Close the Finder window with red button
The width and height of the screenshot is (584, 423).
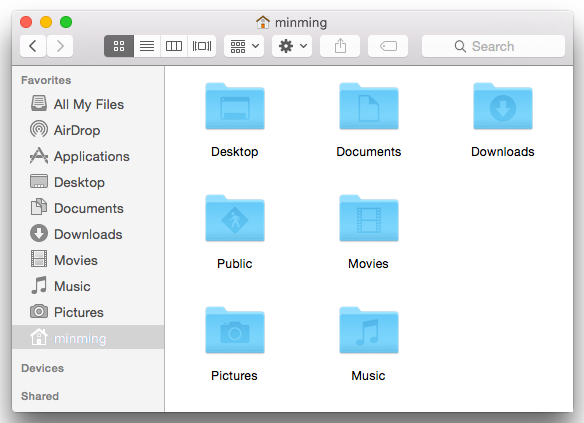[x=26, y=22]
